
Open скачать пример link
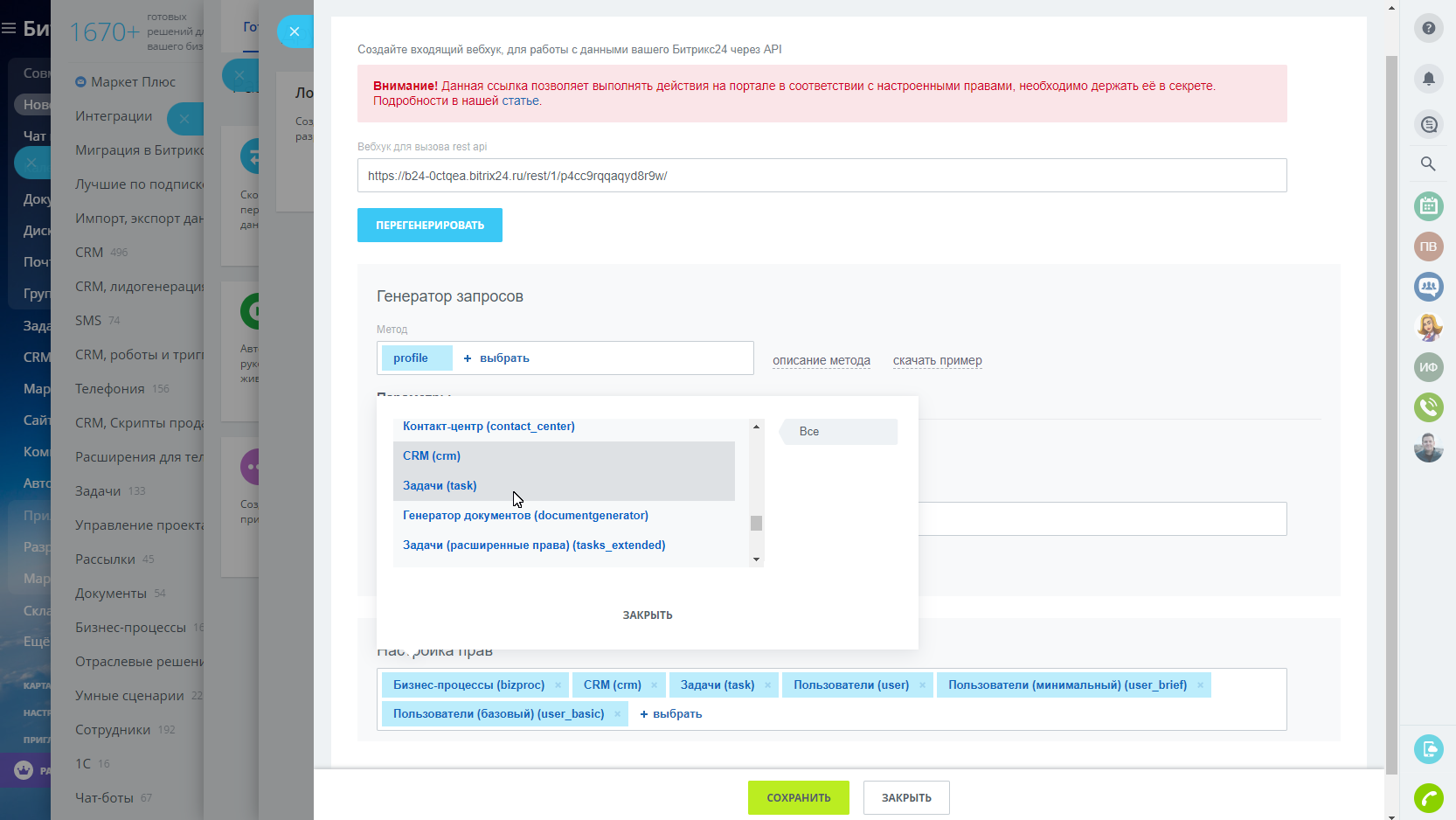click(x=938, y=360)
